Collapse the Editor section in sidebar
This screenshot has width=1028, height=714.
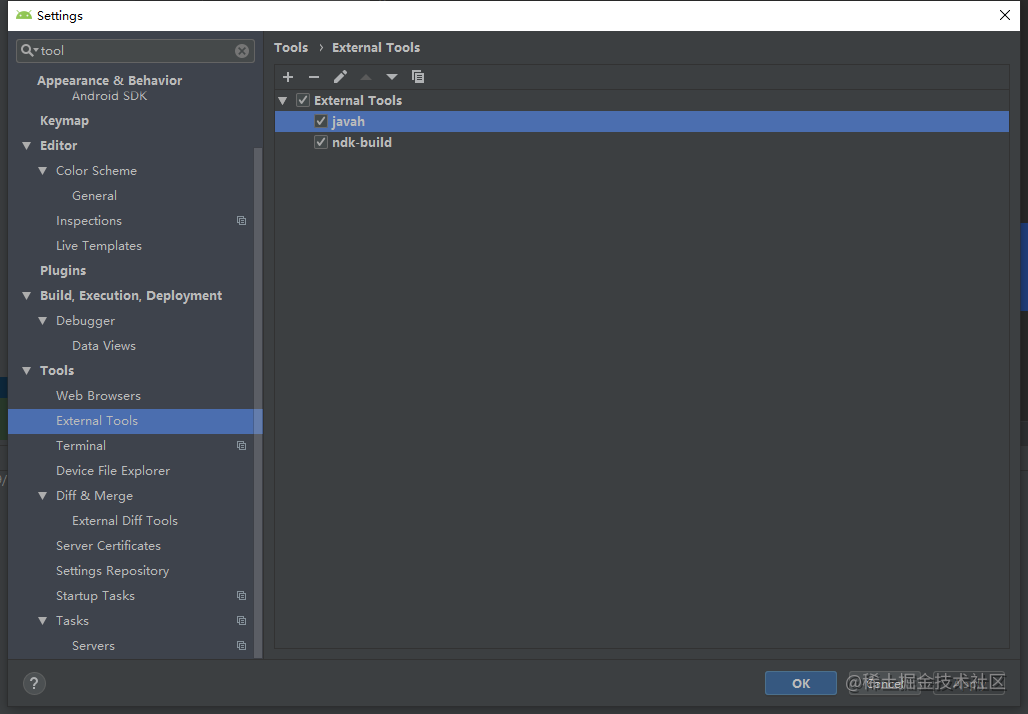[27, 146]
